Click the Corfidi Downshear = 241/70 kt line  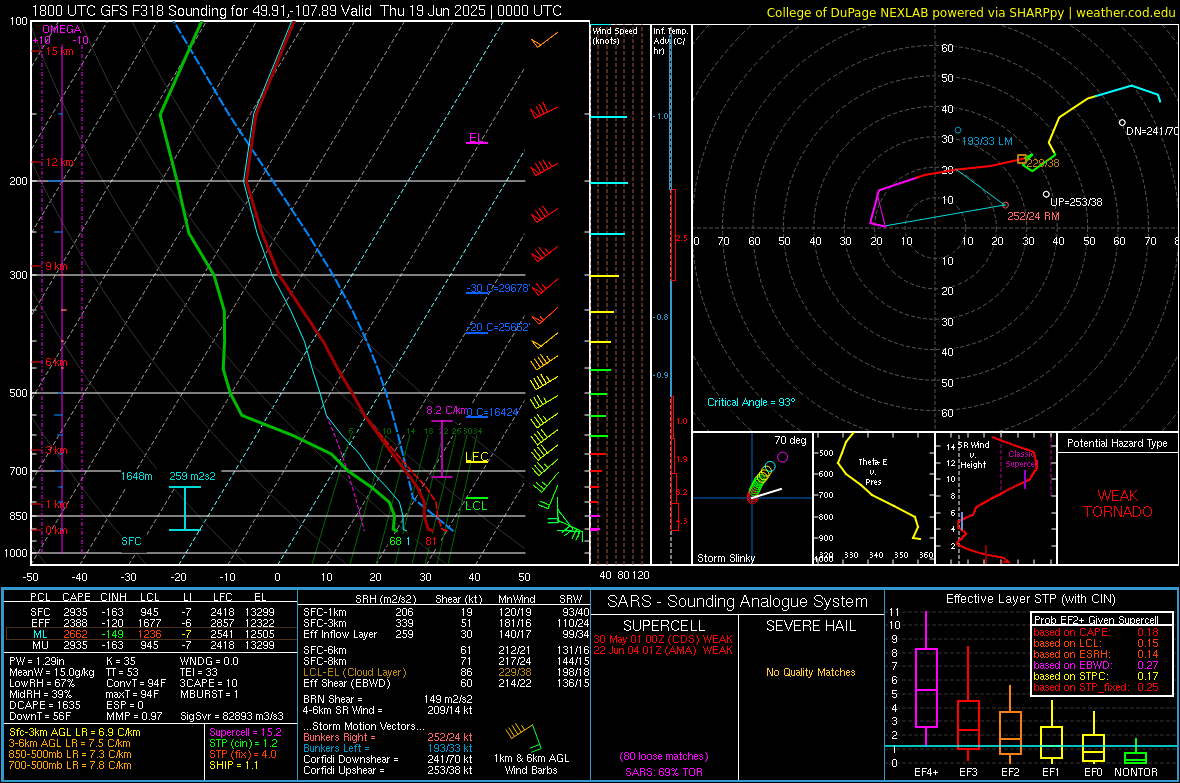point(388,759)
